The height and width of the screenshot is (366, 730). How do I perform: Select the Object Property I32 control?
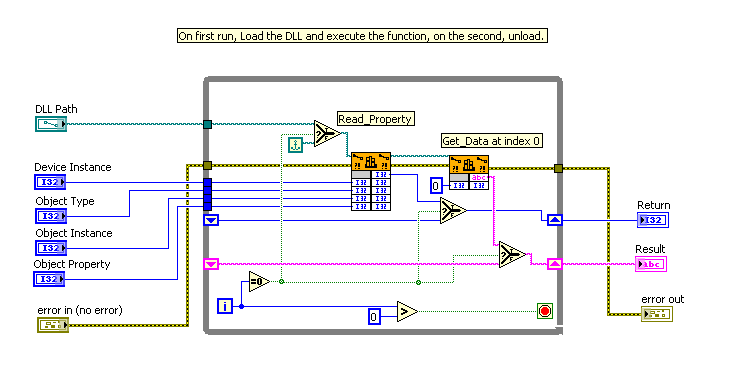49,279
